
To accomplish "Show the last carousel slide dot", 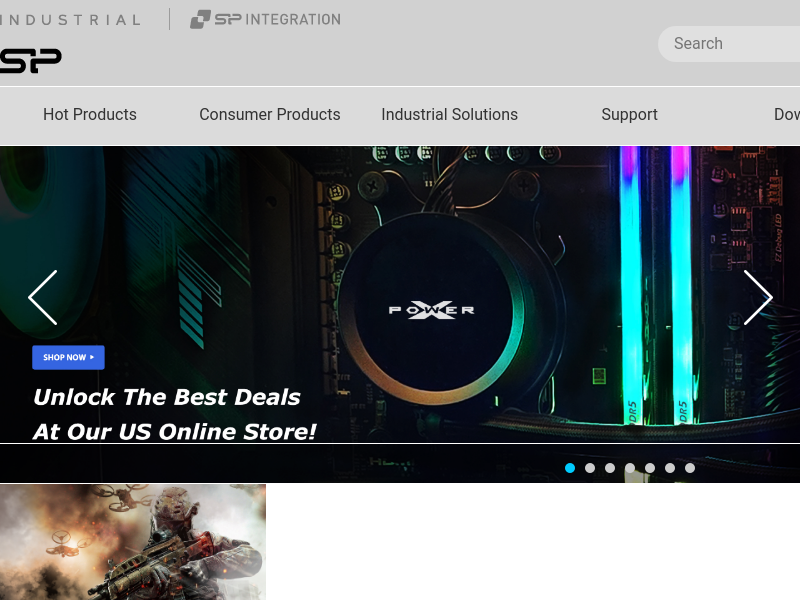I will 690,468.
